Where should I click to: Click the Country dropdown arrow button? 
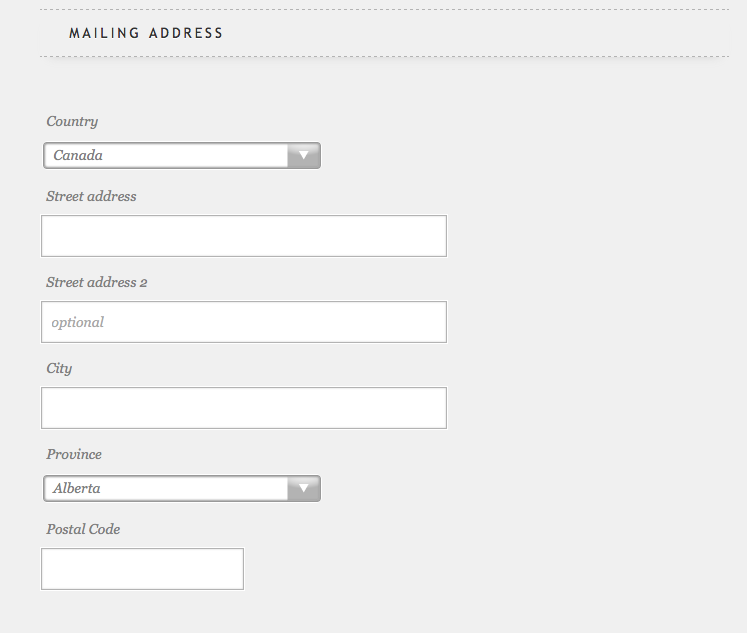[303, 155]
